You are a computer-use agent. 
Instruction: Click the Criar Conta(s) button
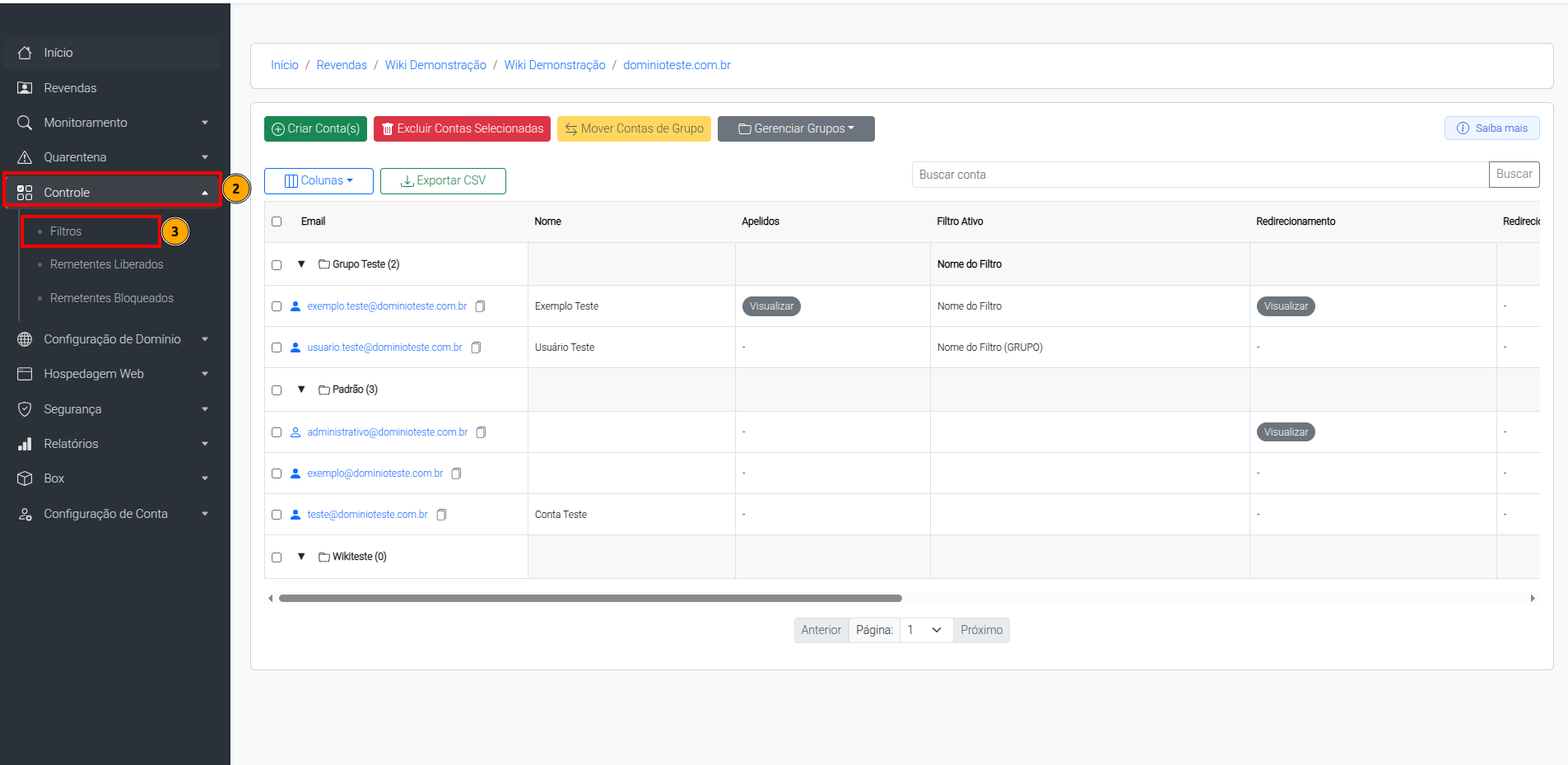tap(315, 128)
